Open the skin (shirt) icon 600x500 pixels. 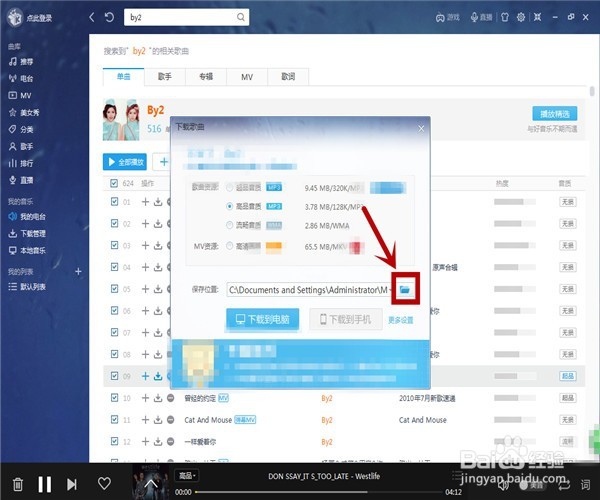505,17
